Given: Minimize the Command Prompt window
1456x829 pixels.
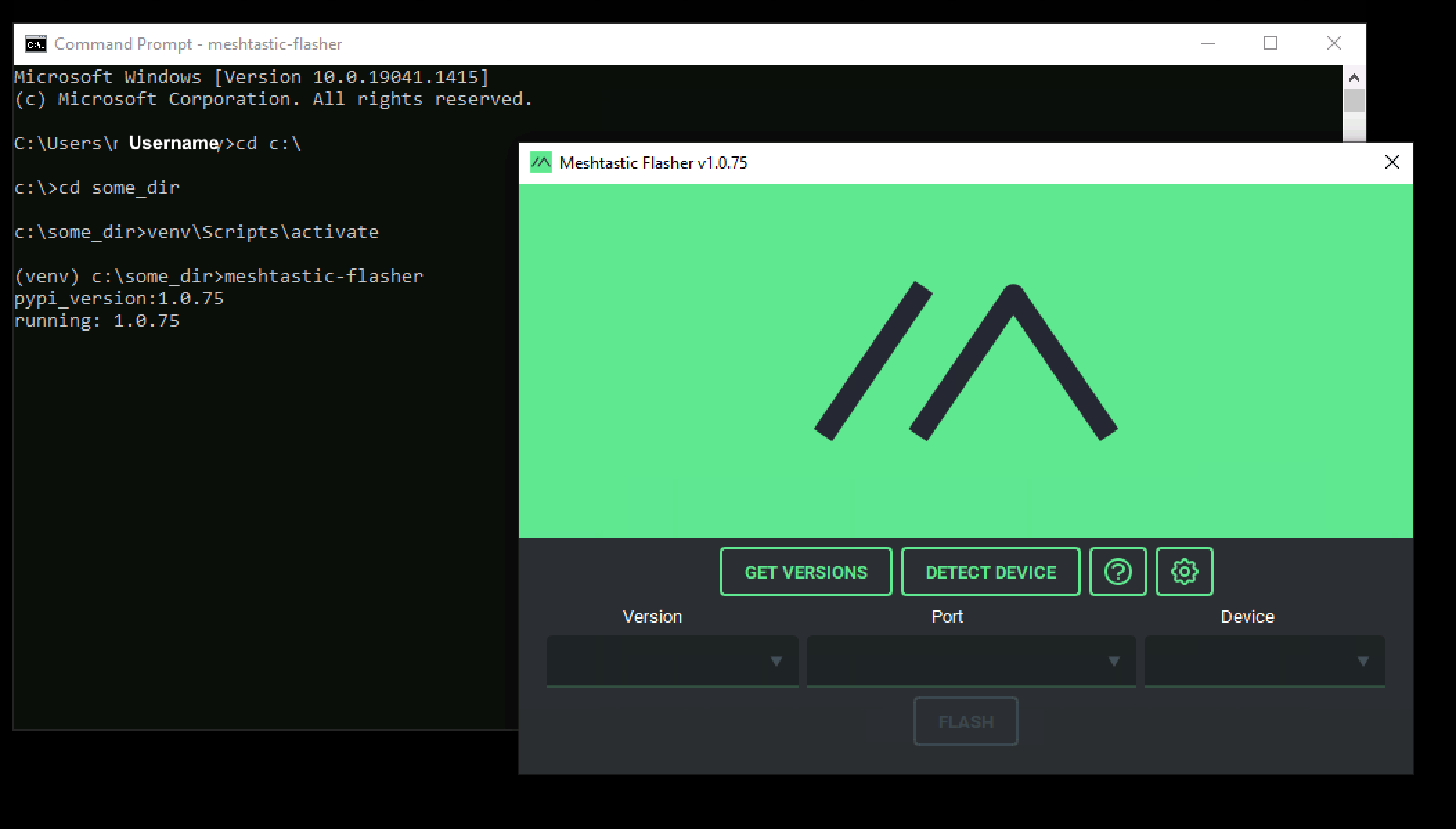Looking at the screenshot, I should click(1208, 44).
